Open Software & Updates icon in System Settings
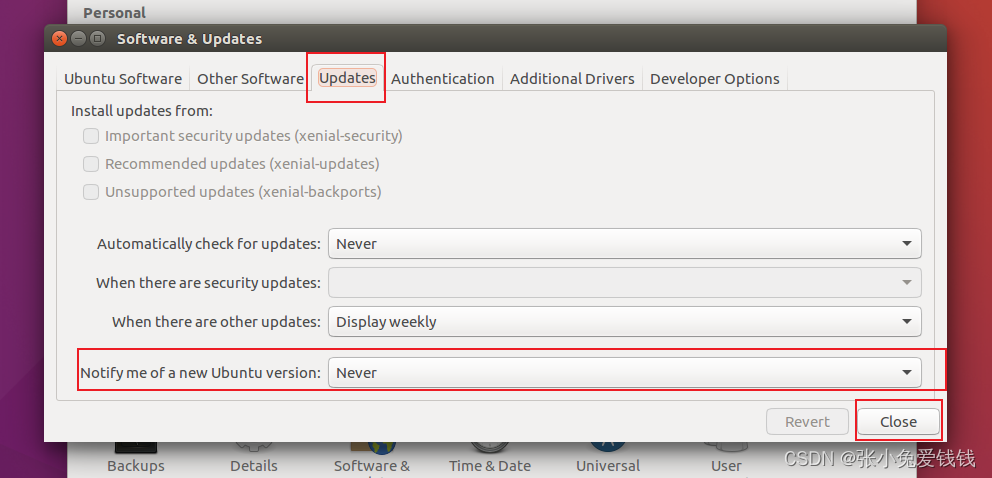This screenshot has height=478, width=992. 372,458
